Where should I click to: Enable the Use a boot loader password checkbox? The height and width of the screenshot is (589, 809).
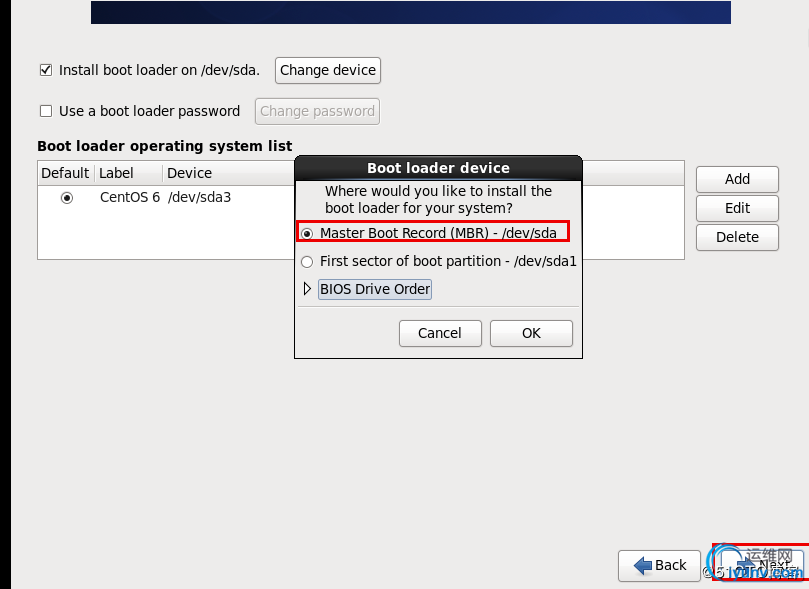point(45,111)
